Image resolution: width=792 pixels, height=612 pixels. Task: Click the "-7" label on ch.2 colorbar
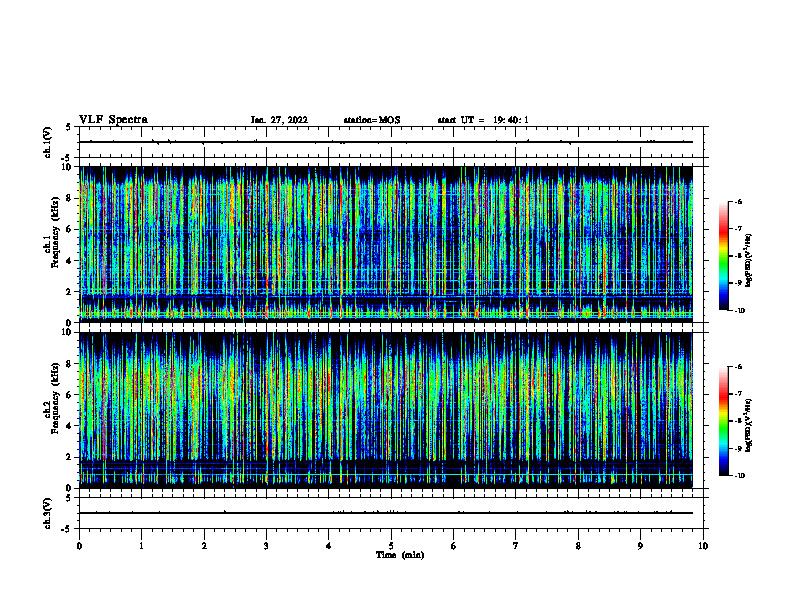738,394
